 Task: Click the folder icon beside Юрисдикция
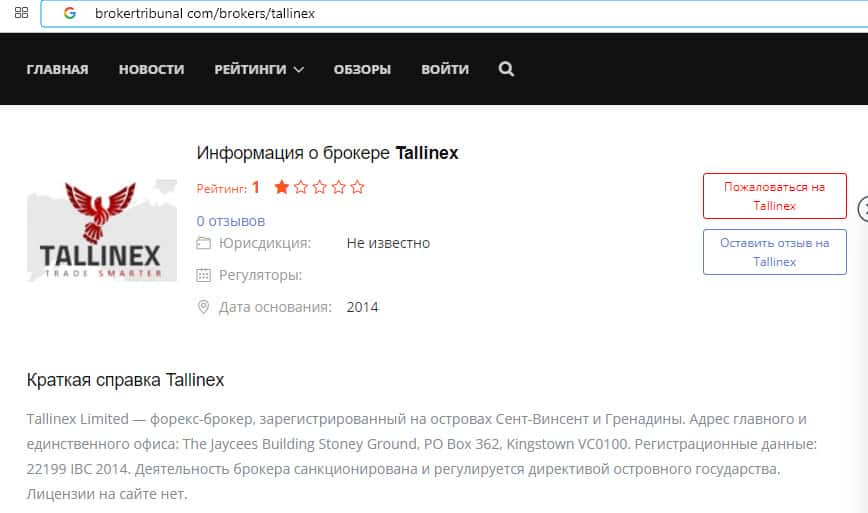pyautogui.click(x=204, y=243)
